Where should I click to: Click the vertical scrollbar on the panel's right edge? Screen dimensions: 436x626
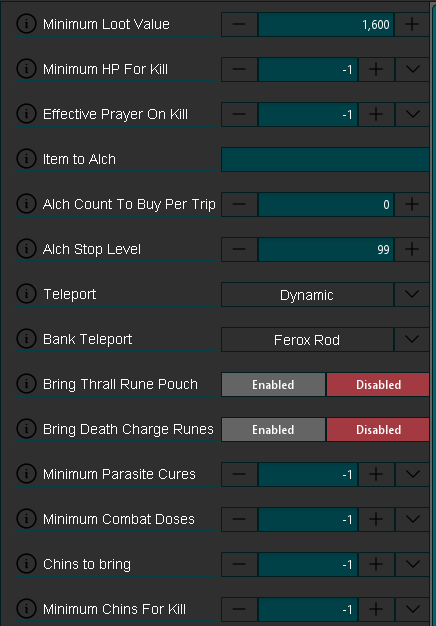pos(433,313)
